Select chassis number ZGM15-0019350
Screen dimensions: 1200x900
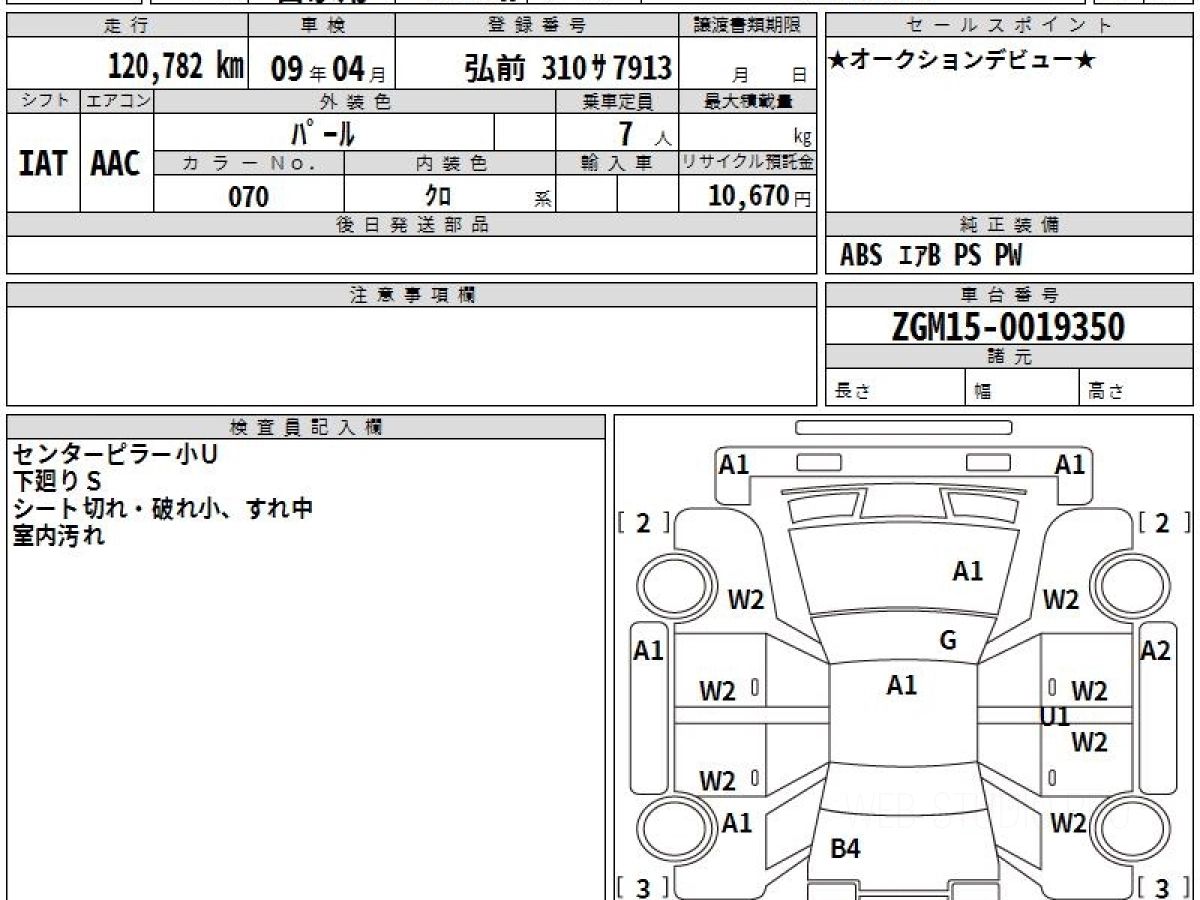(1008, 327)
